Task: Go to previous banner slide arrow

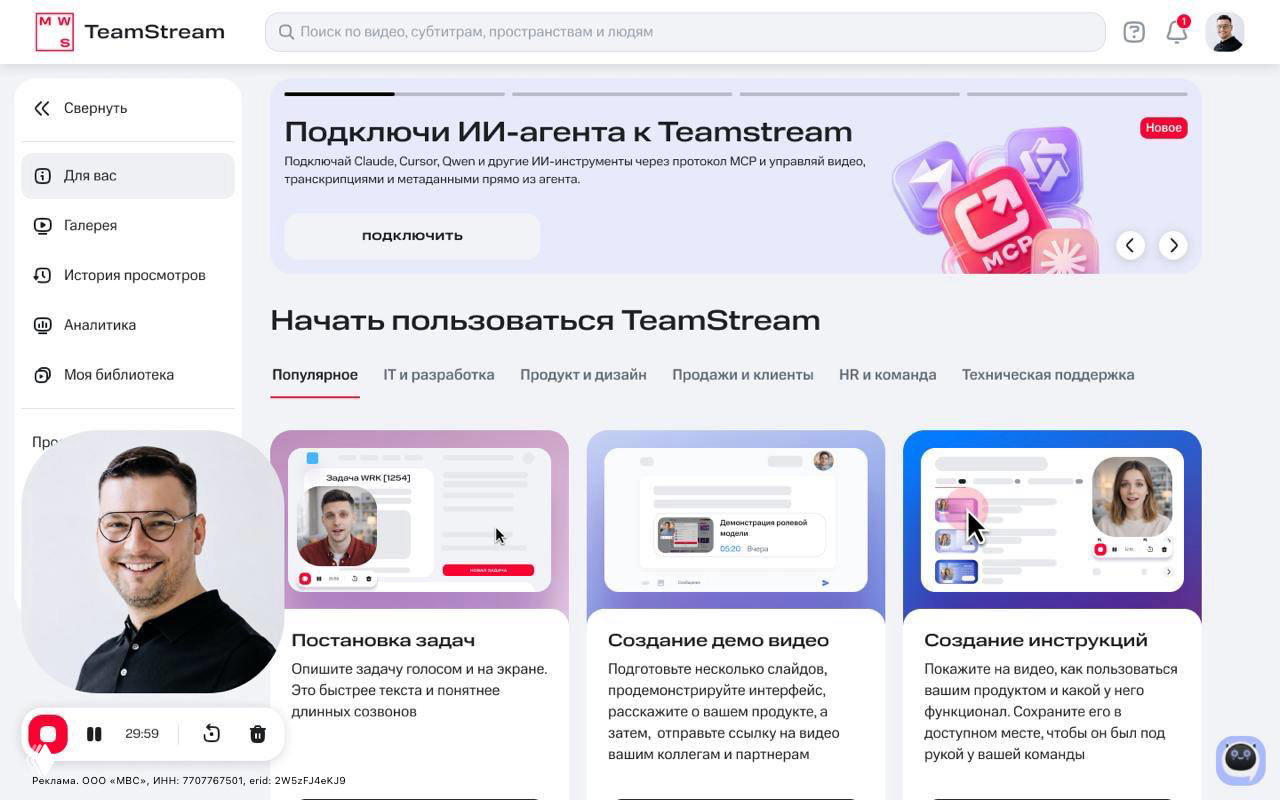Action: (1130, 245)
